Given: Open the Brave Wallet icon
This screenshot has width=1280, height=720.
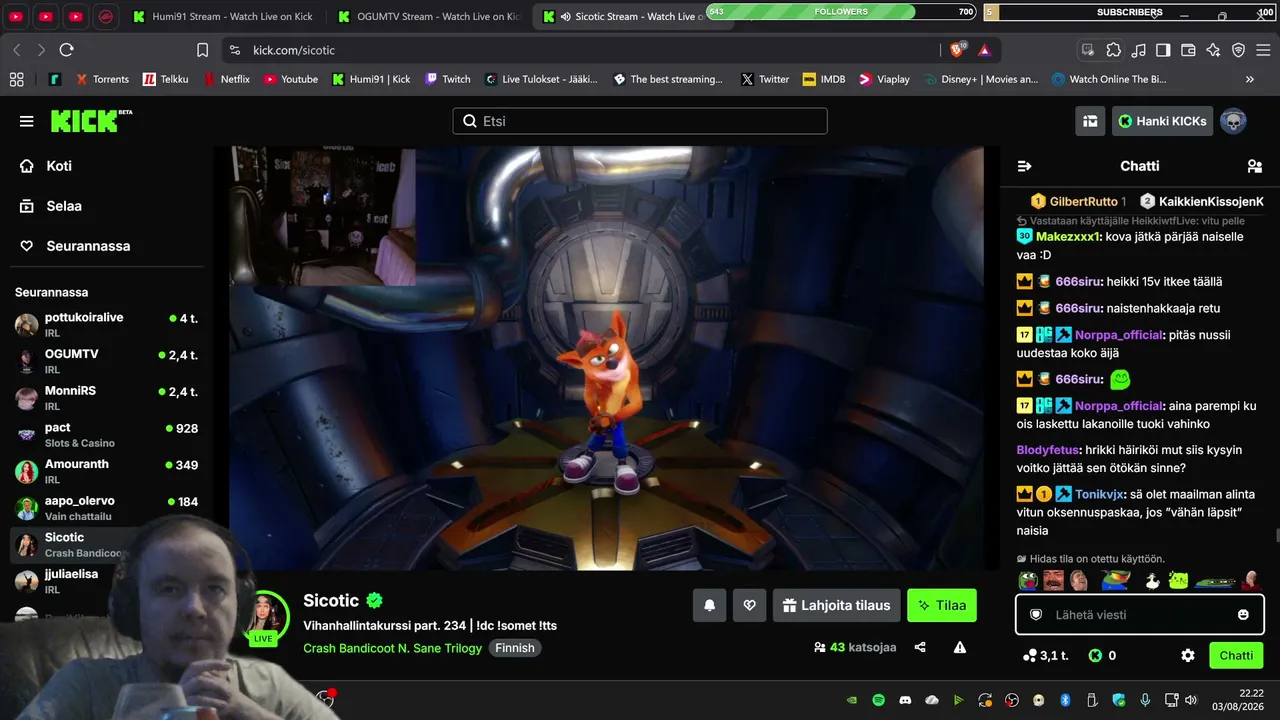Looking at the screenshot, I should 1188,50.
